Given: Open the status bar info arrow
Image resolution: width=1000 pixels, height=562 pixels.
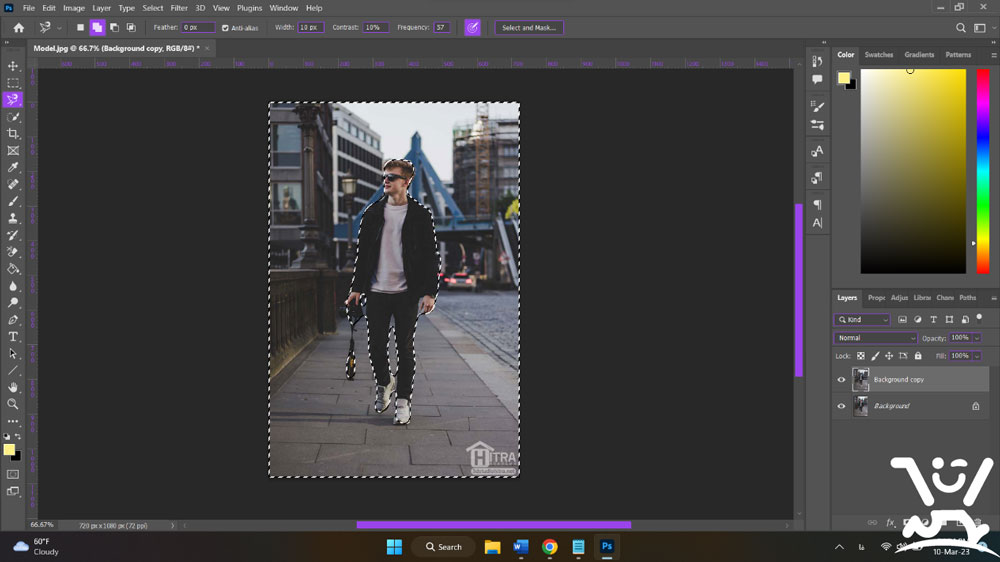Looking at the screenshot, I should click(x=172, y=526).
